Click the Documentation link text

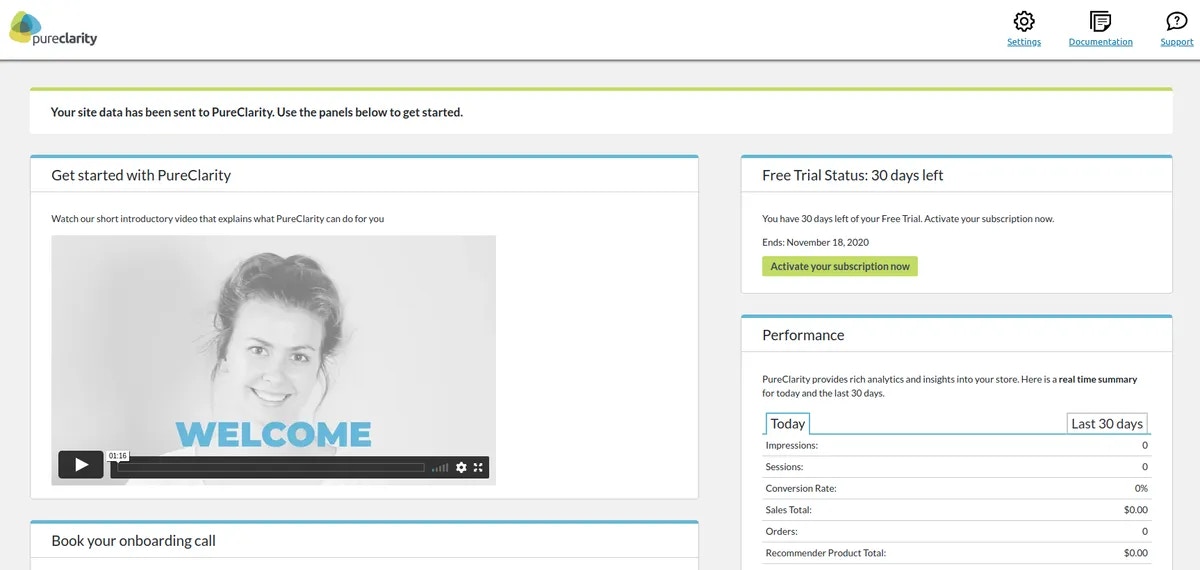1101,42
